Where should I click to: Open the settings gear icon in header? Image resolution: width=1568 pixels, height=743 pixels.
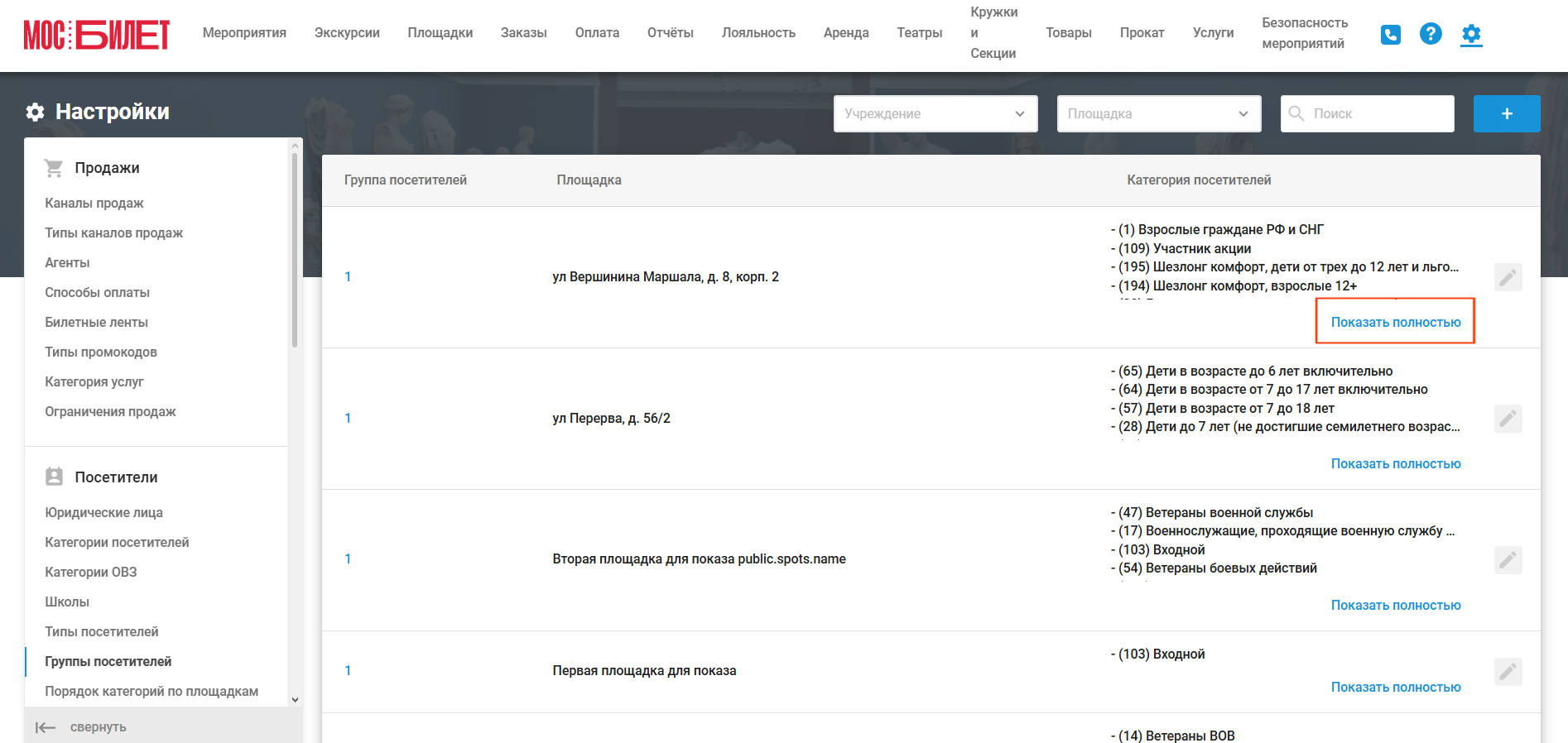1471,34
